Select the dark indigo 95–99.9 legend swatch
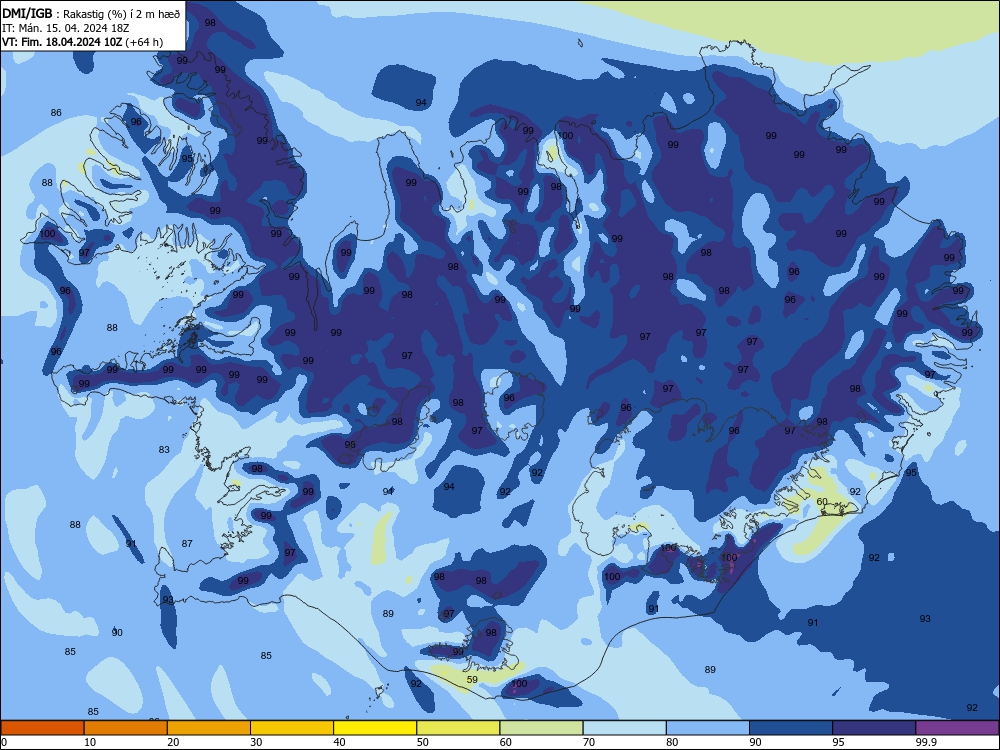 point(874,728)
